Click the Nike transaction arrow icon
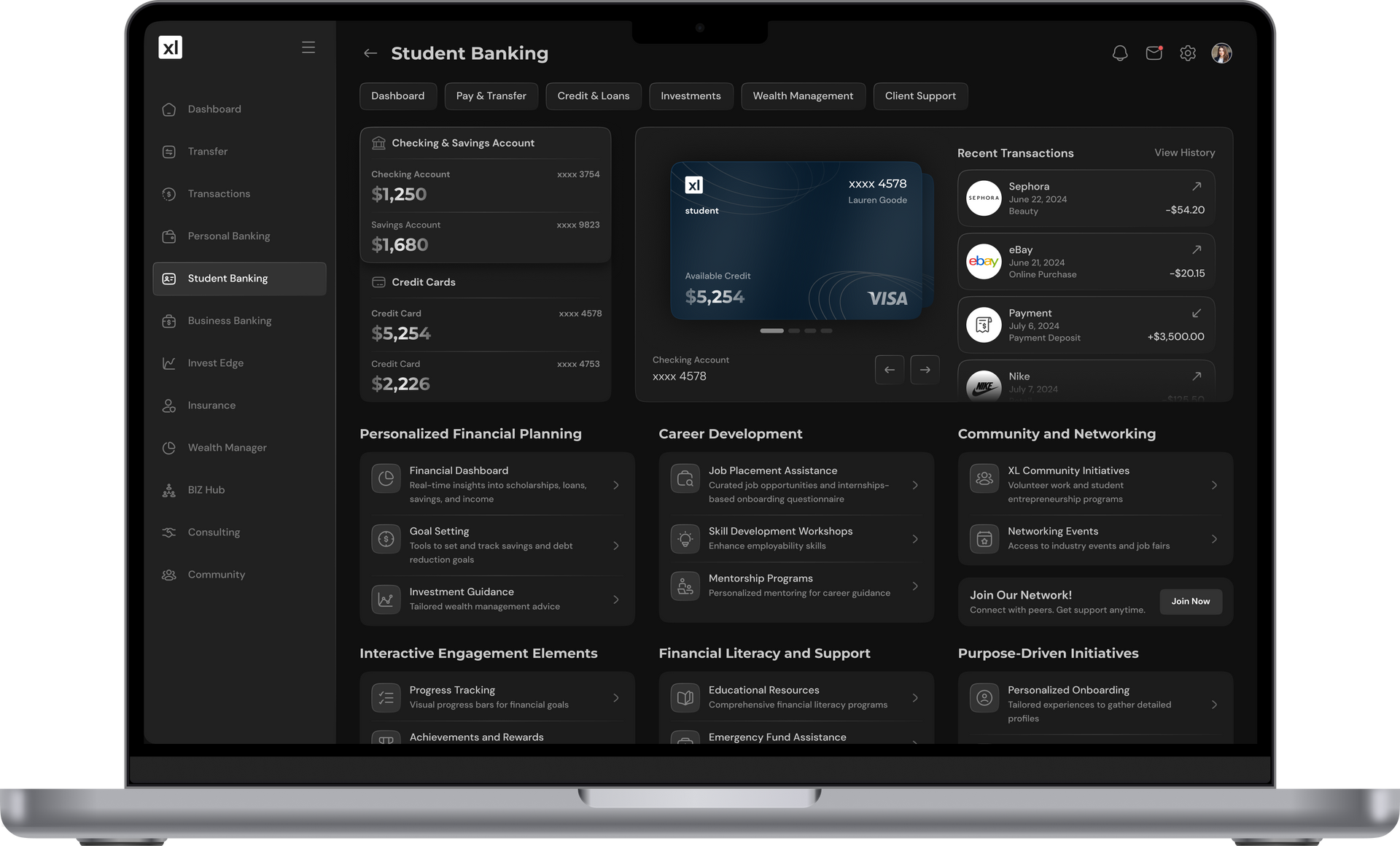Image resolution: width=1400 pixels, height=846 pixels. tap(1197, 376)
